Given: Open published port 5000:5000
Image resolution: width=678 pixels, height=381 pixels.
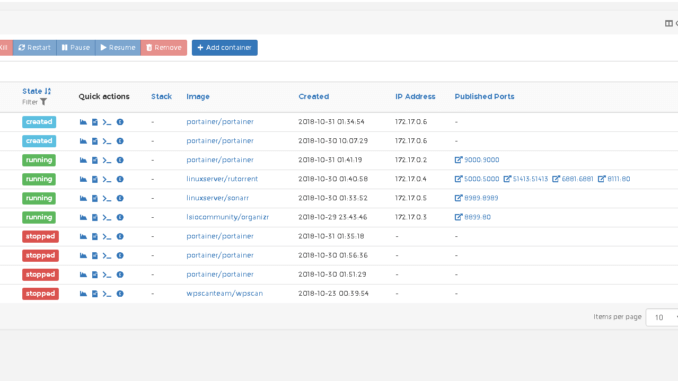Looking at the screenshot, I should [x=477, y=179].
